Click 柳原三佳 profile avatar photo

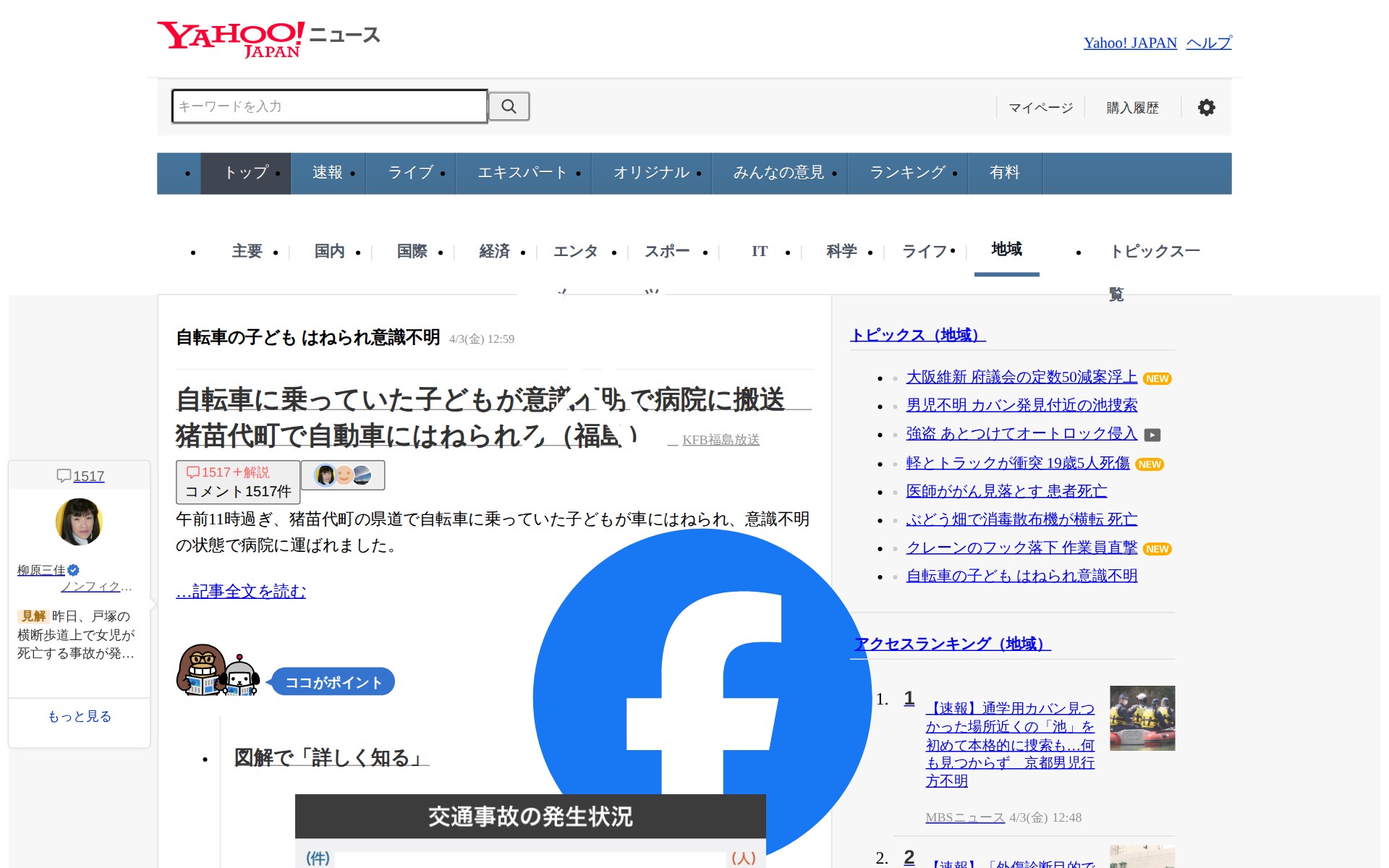[79, 522]
